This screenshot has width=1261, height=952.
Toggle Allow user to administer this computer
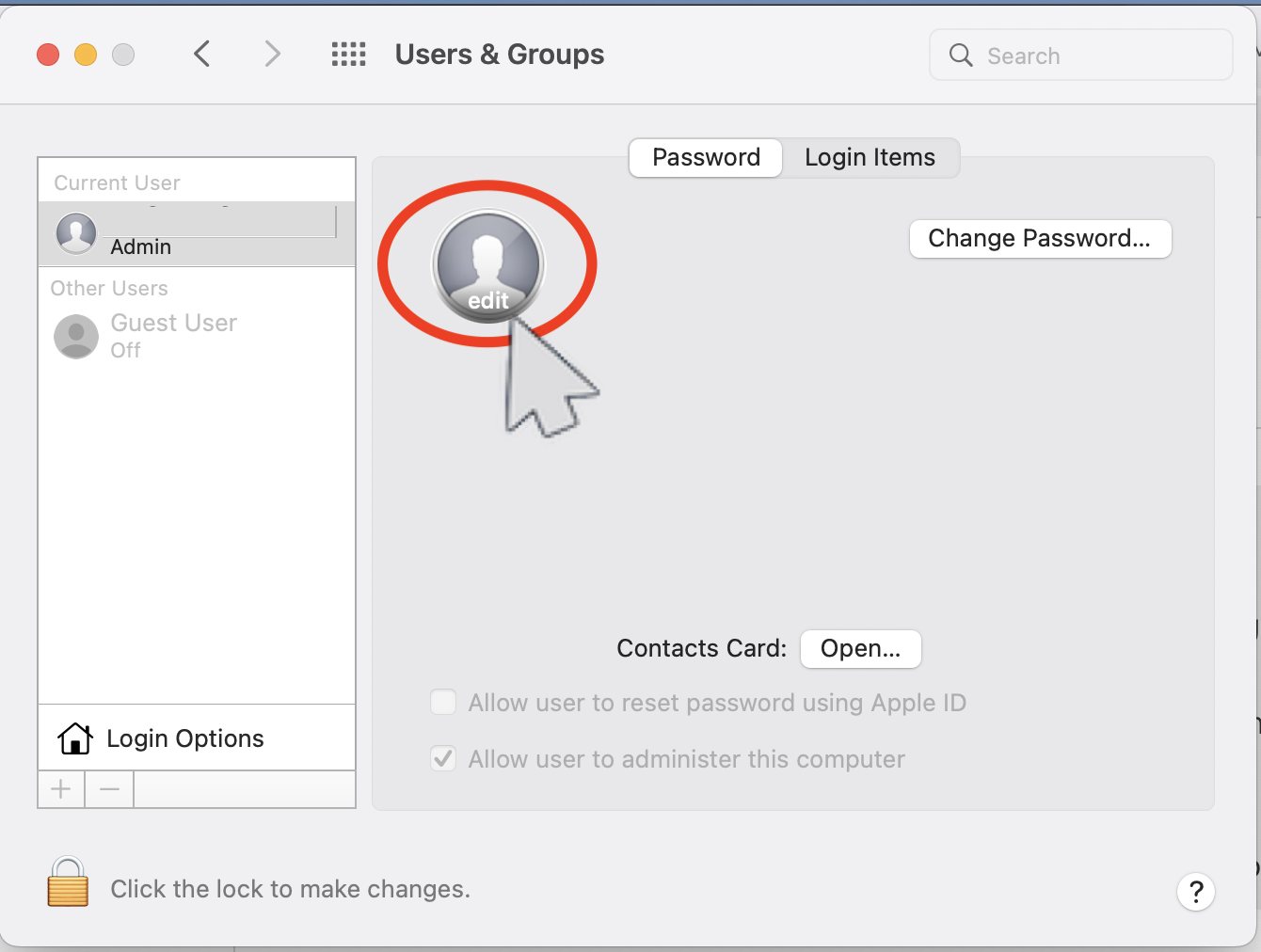(443, 759)
